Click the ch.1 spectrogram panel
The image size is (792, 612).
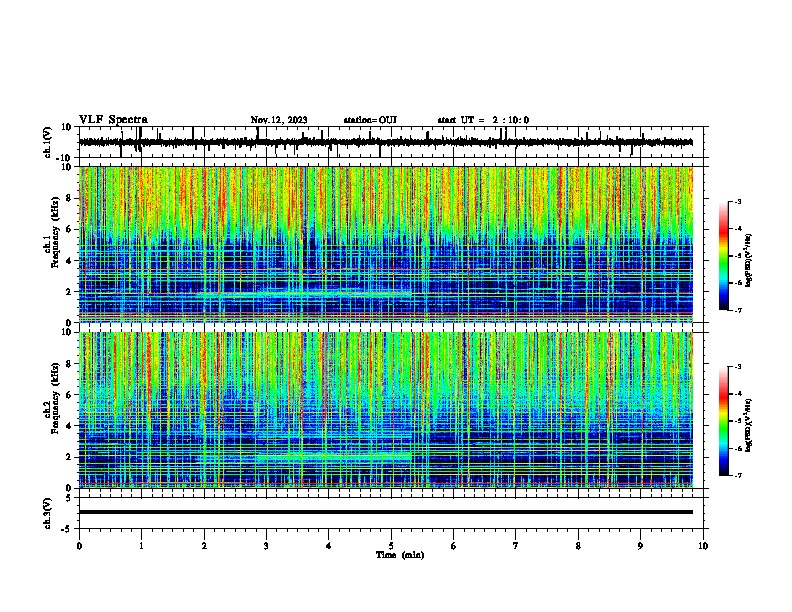386,244
